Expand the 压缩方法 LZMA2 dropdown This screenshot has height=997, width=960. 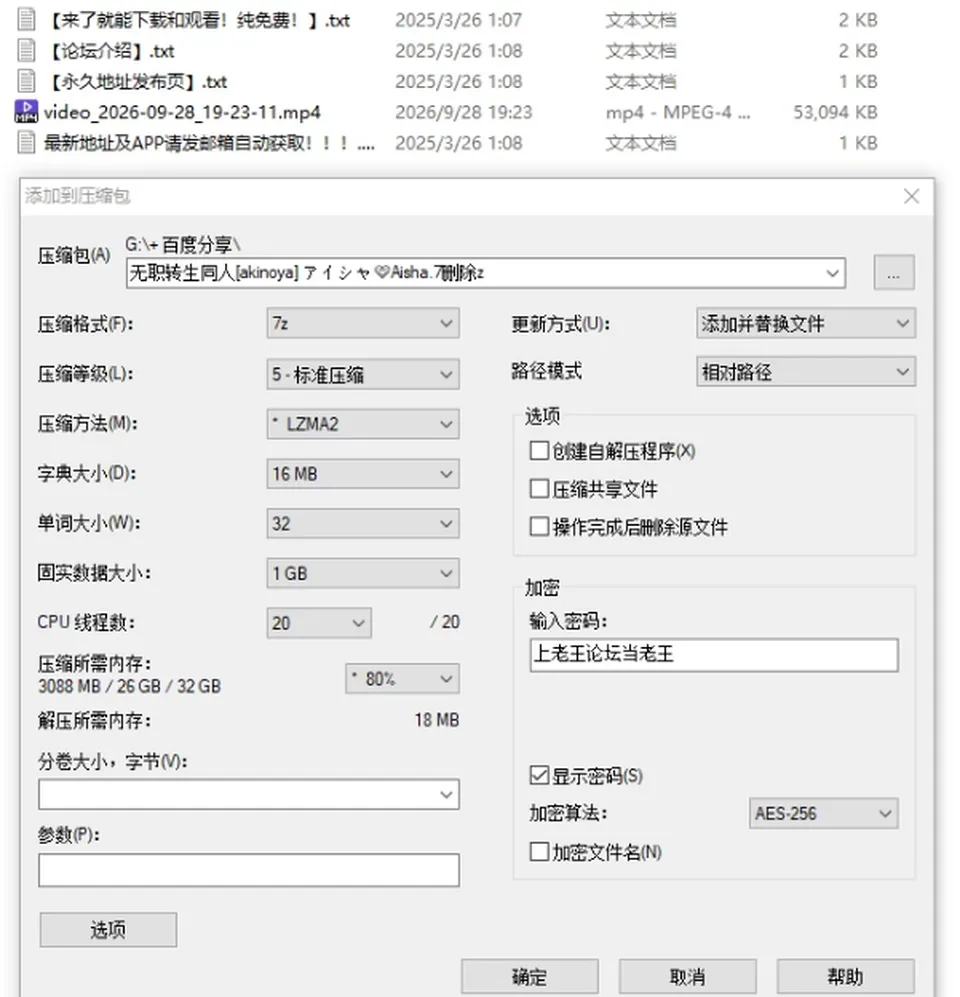(363, 424)
